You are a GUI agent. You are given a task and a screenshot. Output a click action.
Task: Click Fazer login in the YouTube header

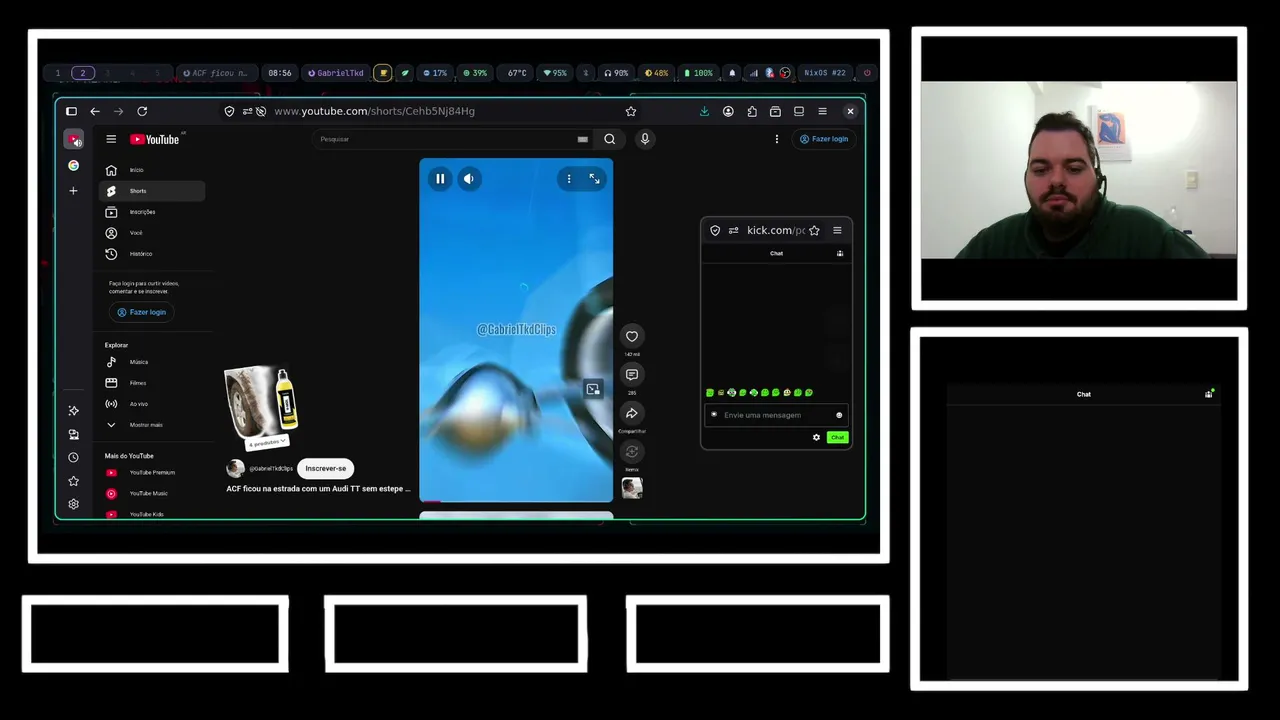point(824,139)
